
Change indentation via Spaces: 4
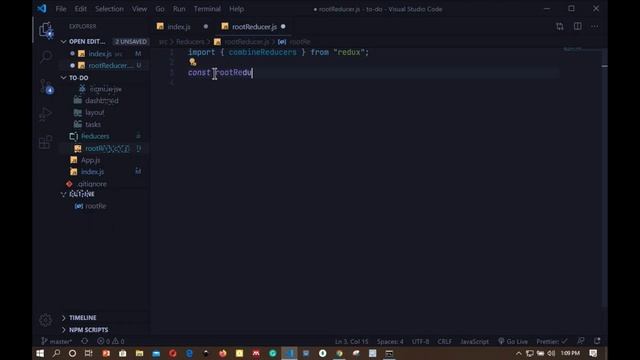390,341
